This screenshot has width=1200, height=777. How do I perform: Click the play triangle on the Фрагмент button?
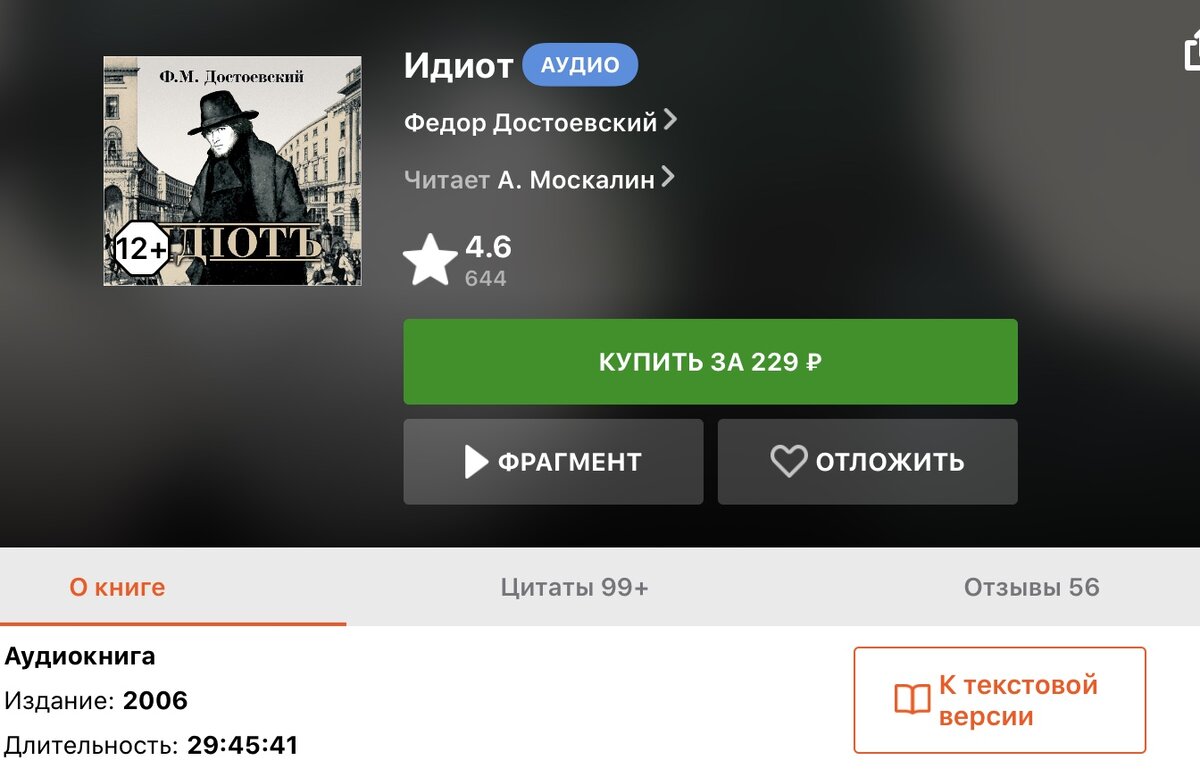pyautogui.click(x=476, y=462)
